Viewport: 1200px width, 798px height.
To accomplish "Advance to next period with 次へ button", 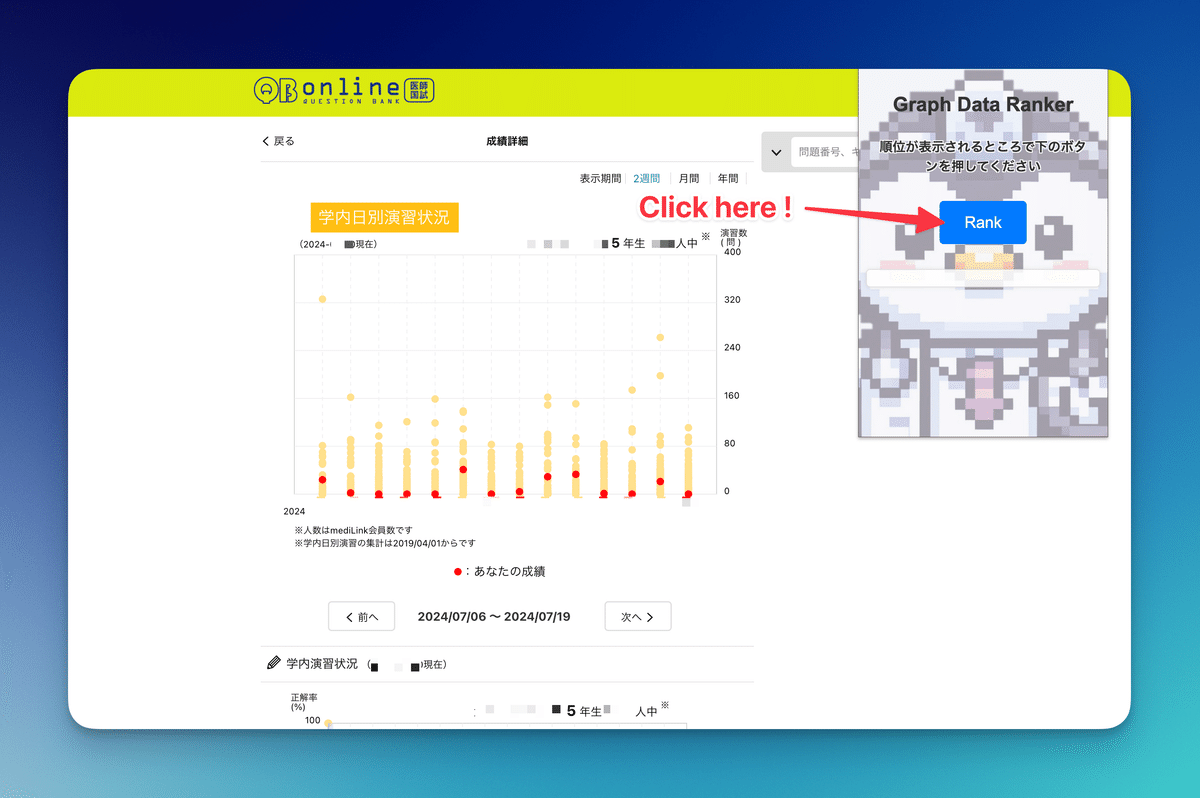I will (x=638, y=617).
